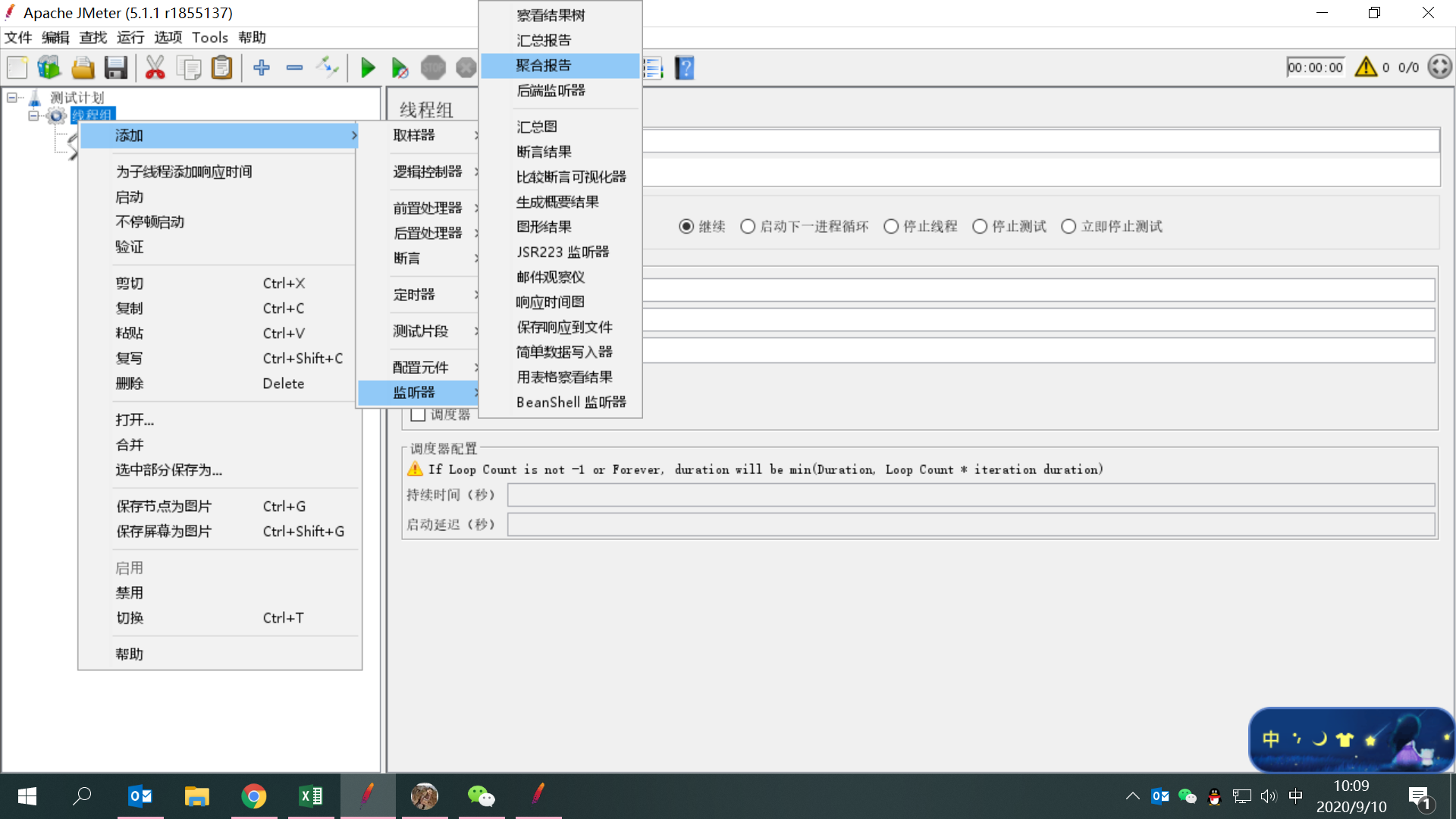Open Chrome from the taskbar
Screen dimensions: 1456x819
click(254, 796)
